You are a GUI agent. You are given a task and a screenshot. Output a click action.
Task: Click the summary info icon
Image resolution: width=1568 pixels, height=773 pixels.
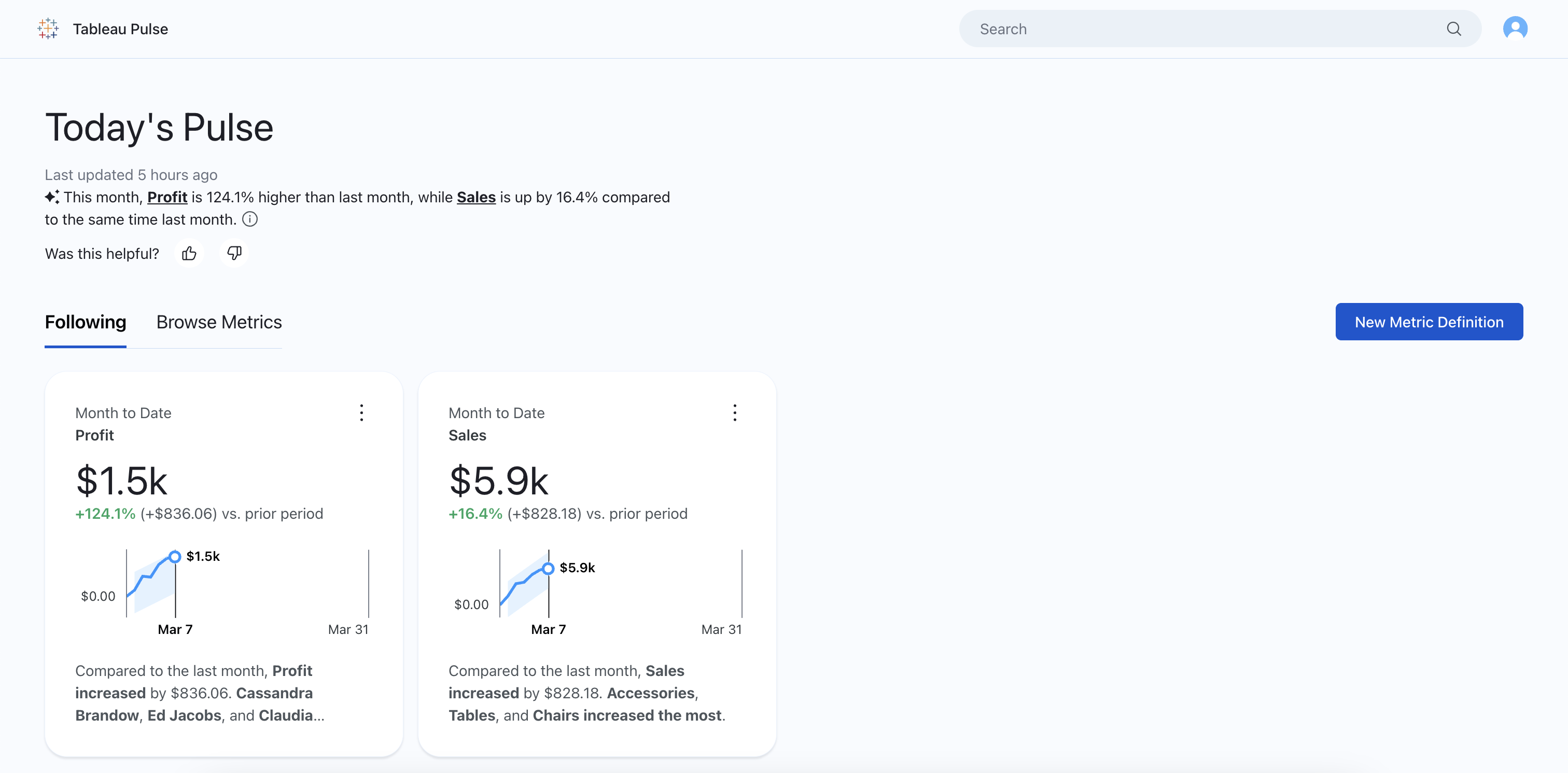pyautogui.click(x=250, y=219)
